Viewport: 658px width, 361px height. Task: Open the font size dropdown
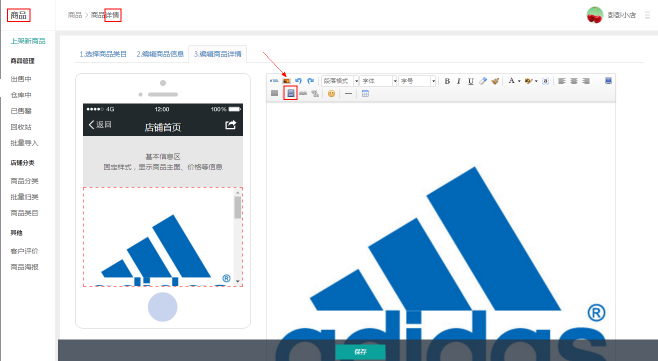pos(417,81)
